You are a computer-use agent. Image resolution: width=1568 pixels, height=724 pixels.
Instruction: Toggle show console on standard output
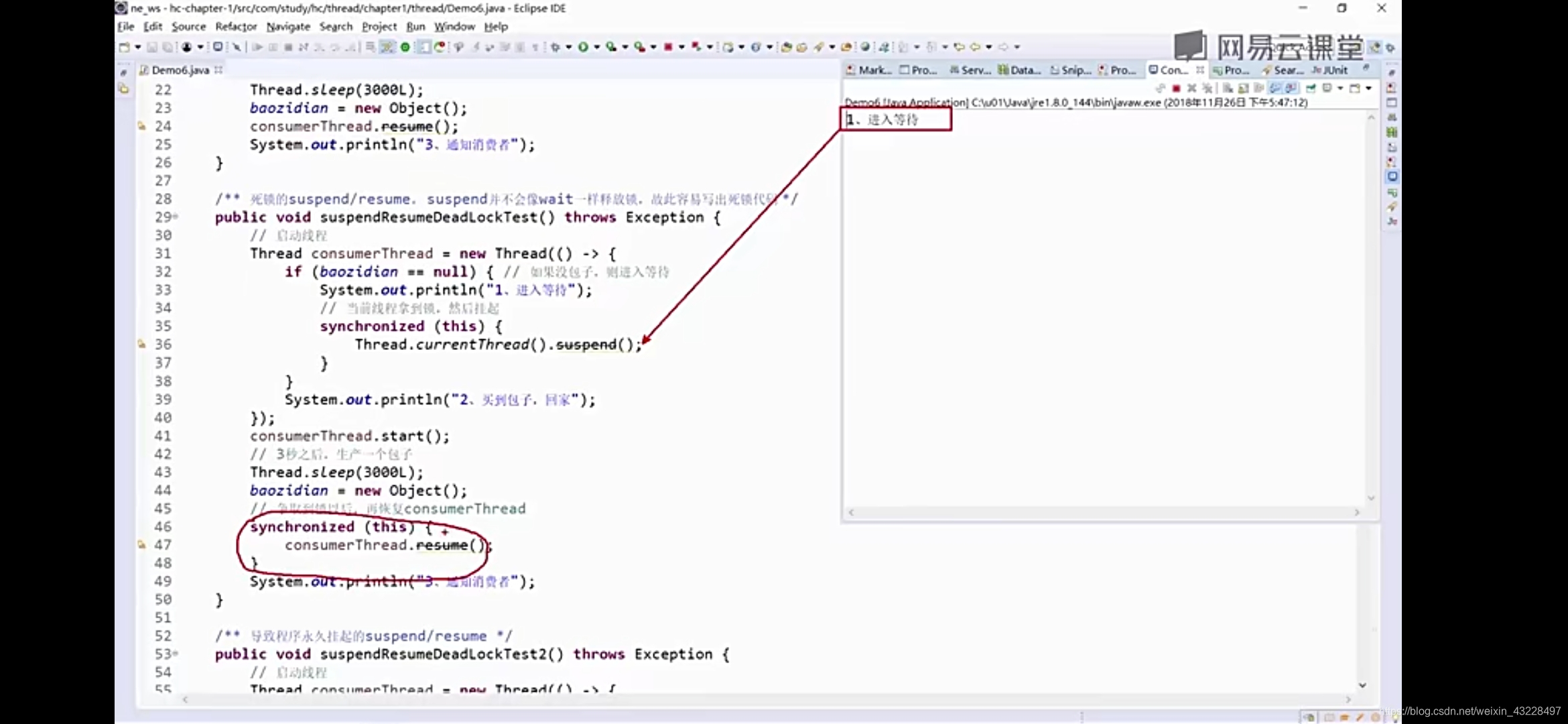tap(1275, 88)
